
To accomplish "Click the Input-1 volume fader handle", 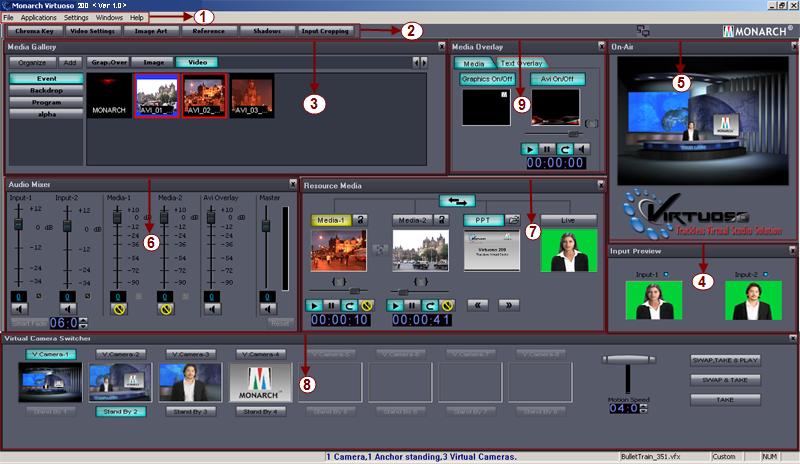I will pyautogui.click(x=18, y=224).
